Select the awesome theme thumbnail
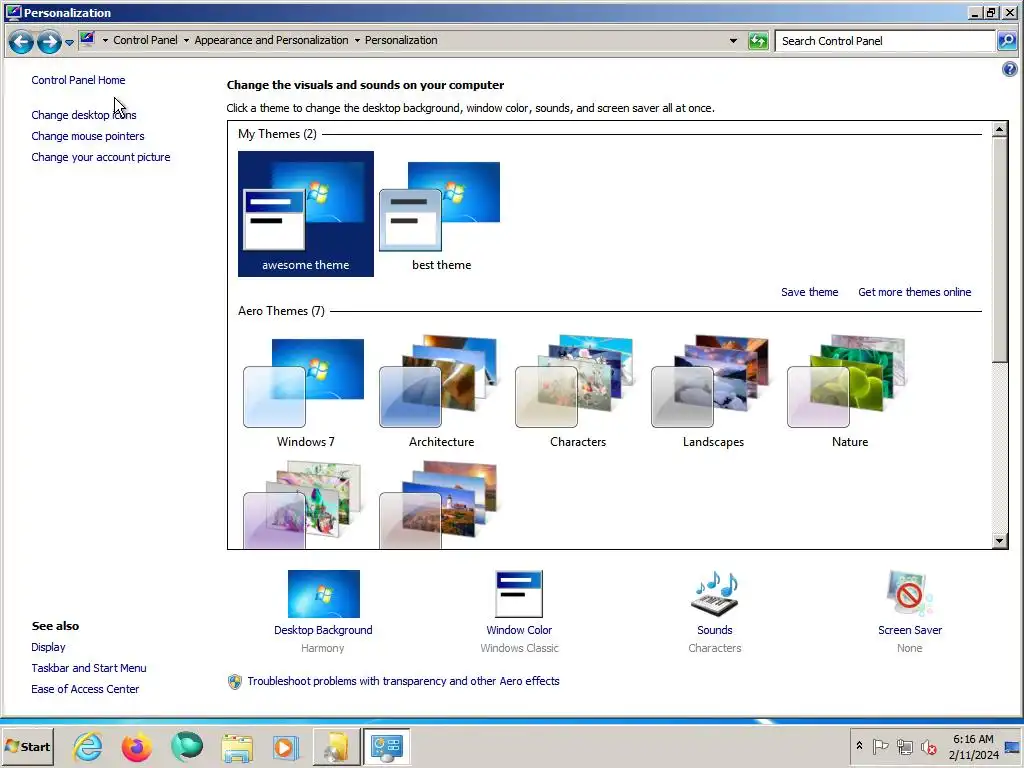 click(x=306, y=214)
